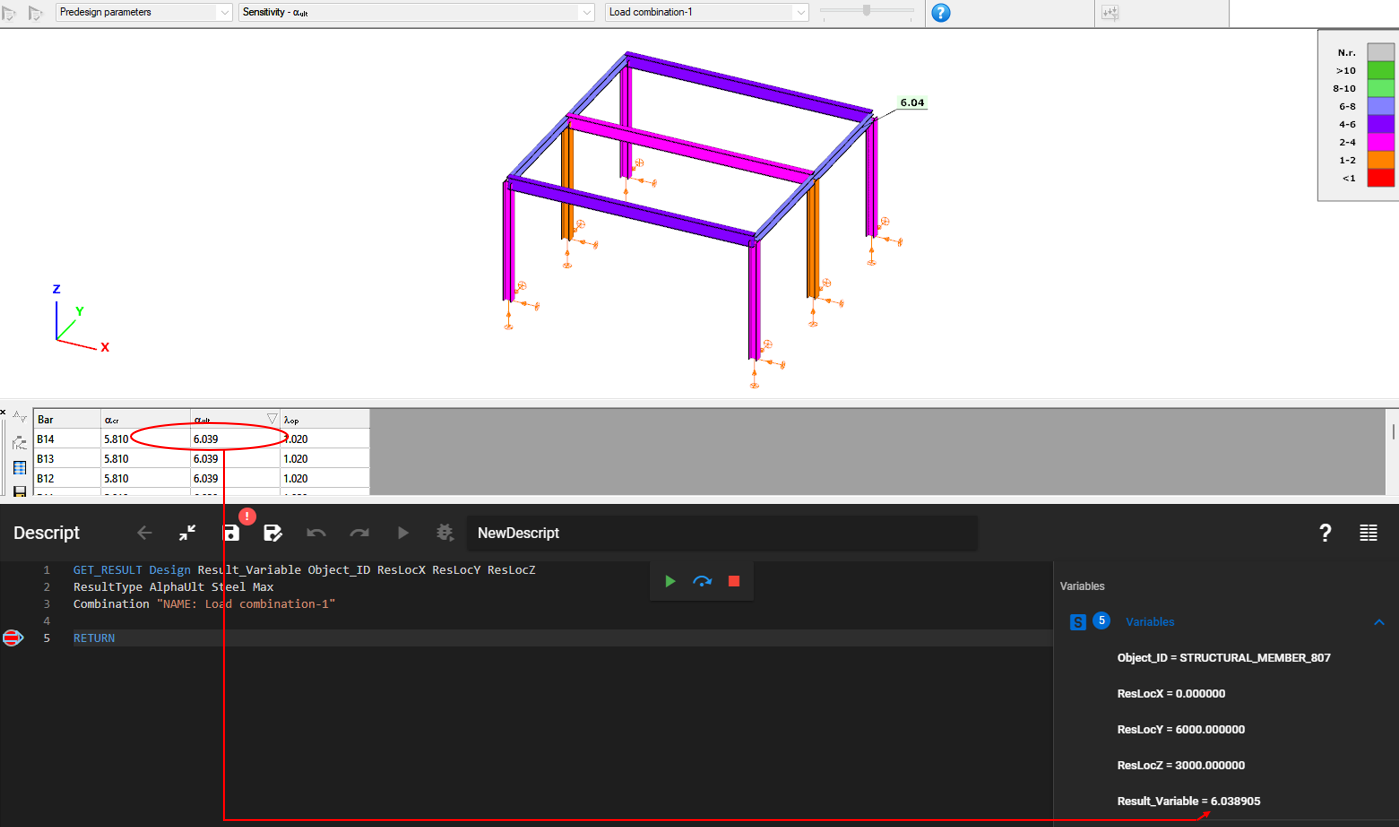The height and width of the screenshot is (827, 1399).
Task: Select the B12 row cell
Action: [x=67, y=478]
